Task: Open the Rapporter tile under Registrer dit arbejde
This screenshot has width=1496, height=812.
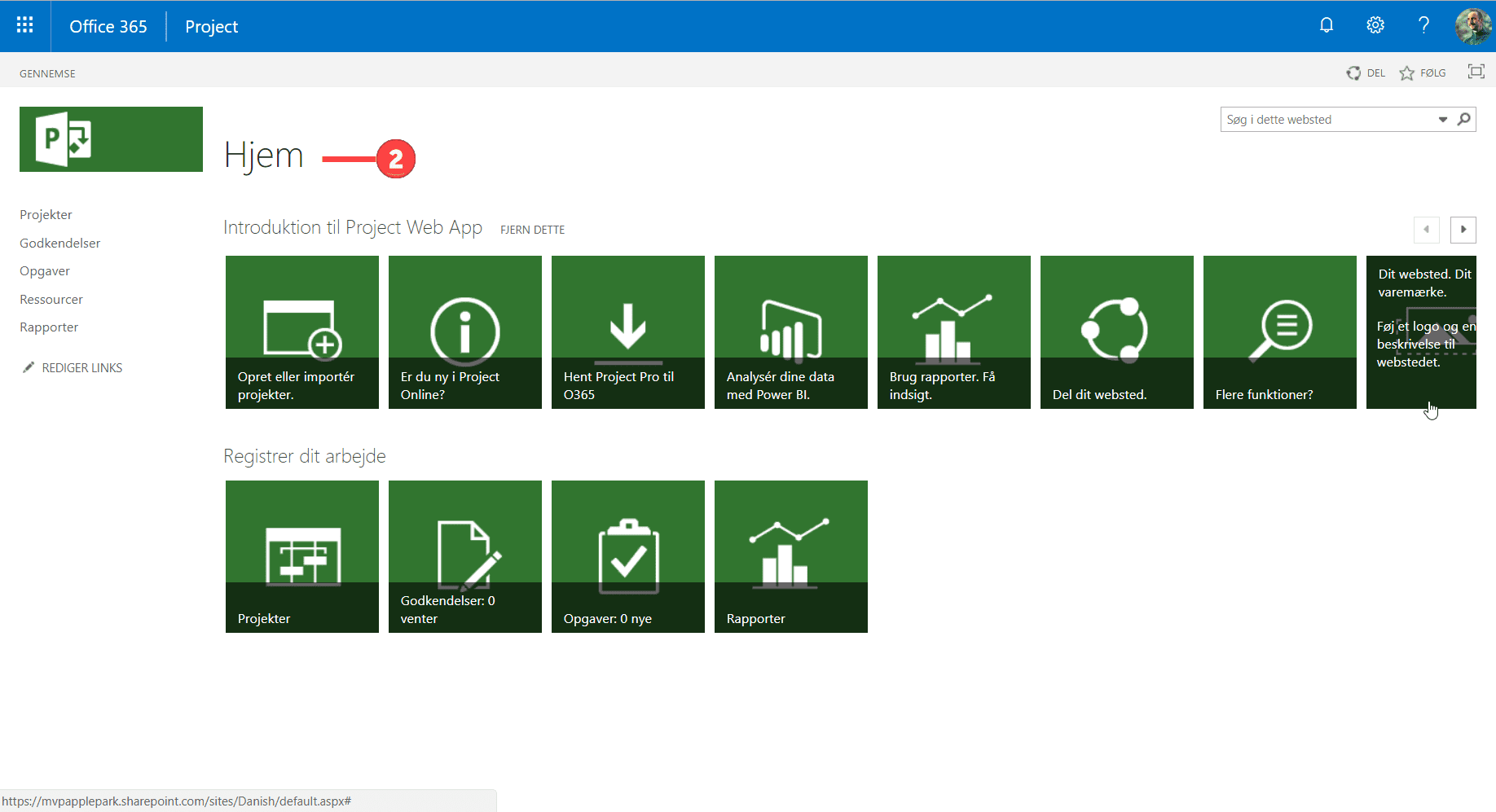Action: [x=791, y=556]
